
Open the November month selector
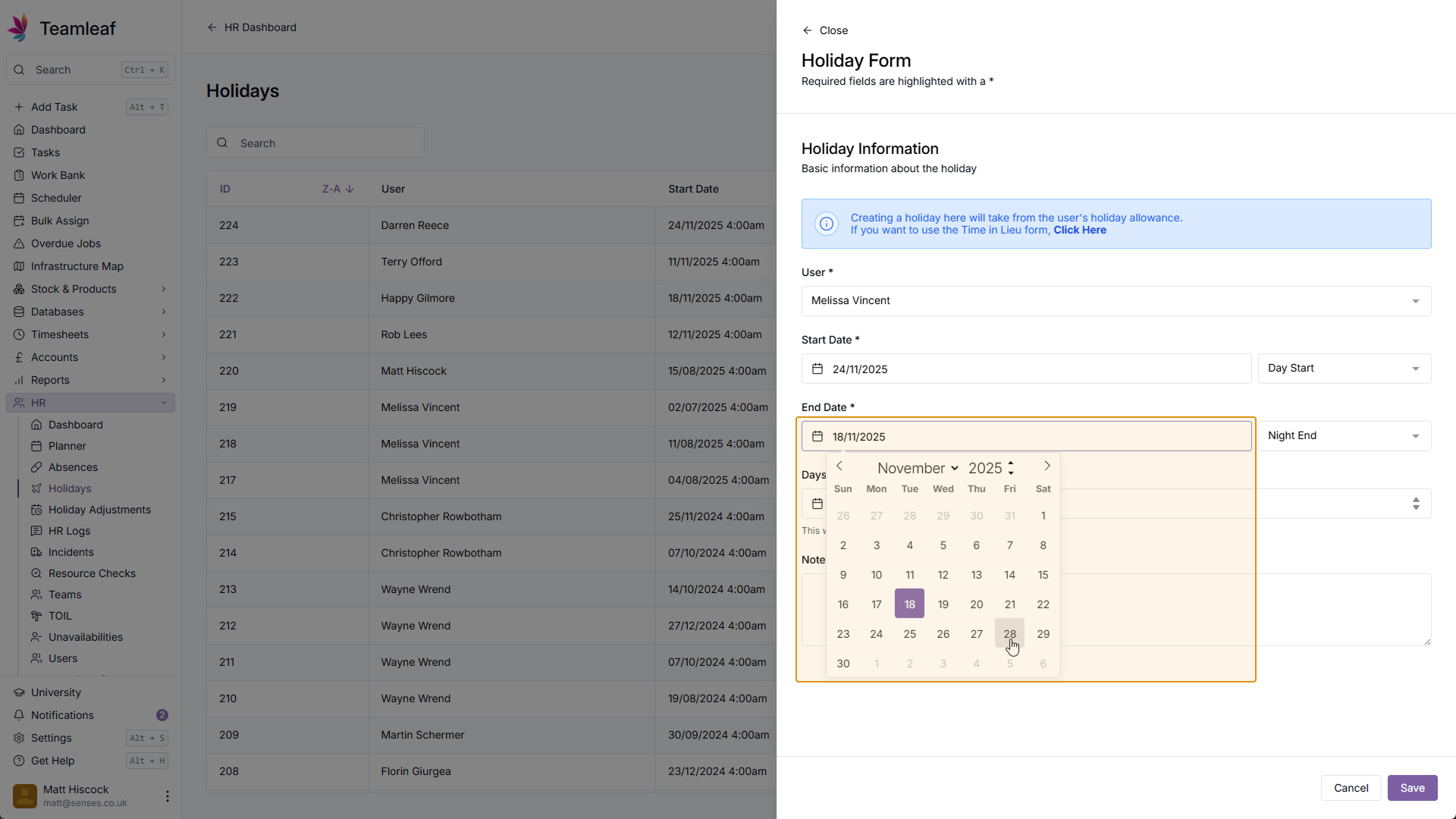point(918,469)
